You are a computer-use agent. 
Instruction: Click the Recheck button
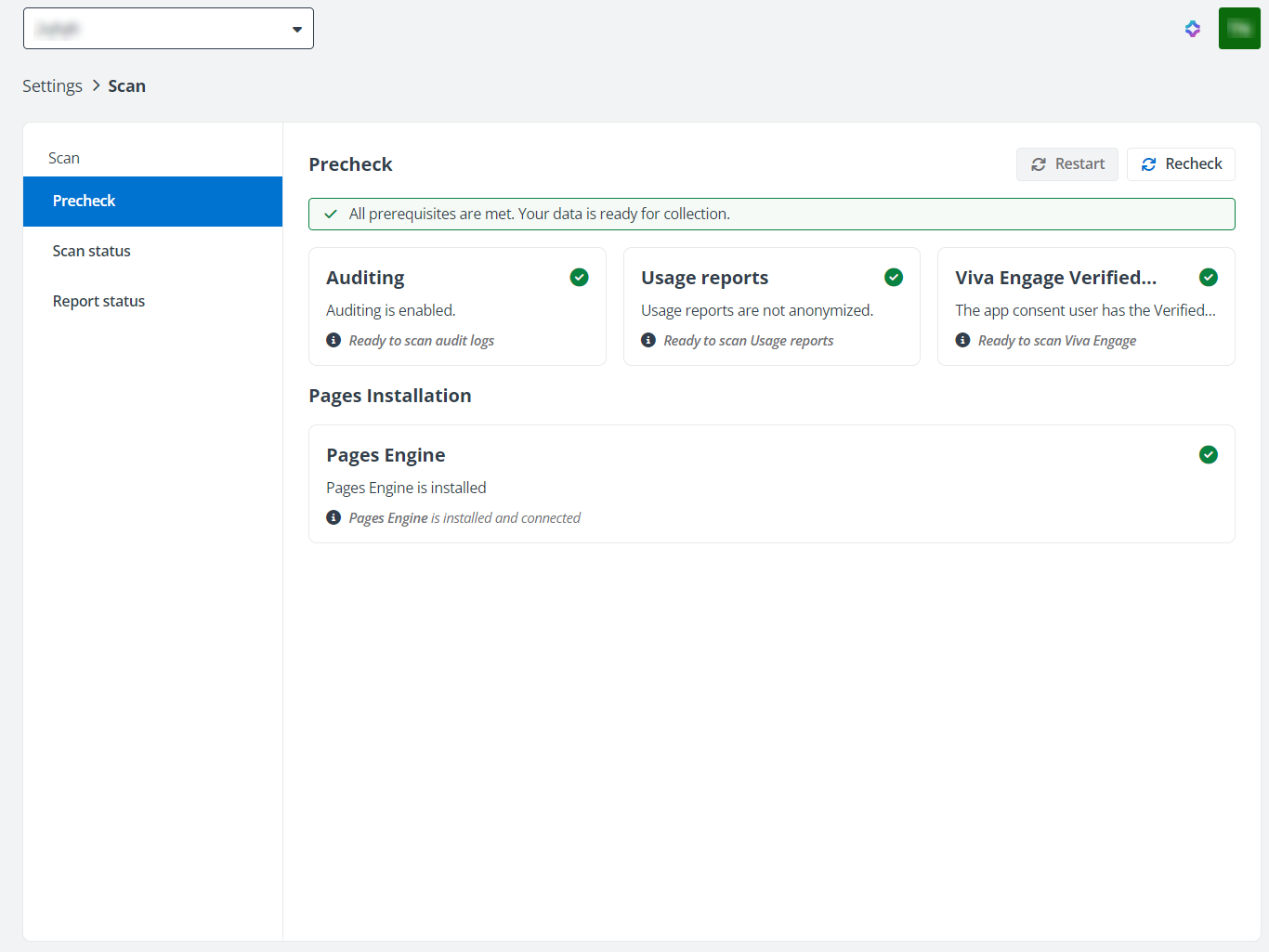pos(1181,163)
